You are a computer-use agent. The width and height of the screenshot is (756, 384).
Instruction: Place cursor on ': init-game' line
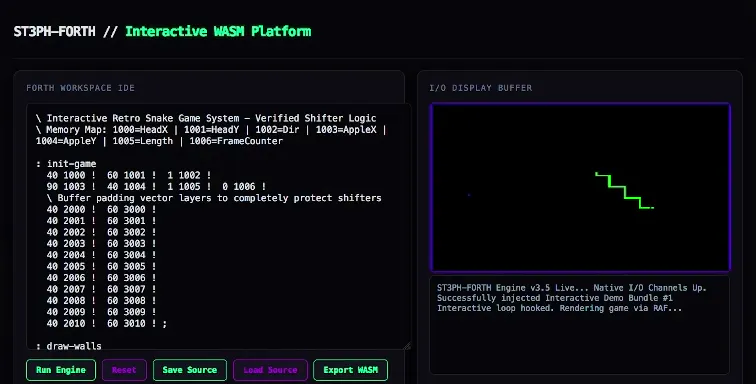[66, 164]
